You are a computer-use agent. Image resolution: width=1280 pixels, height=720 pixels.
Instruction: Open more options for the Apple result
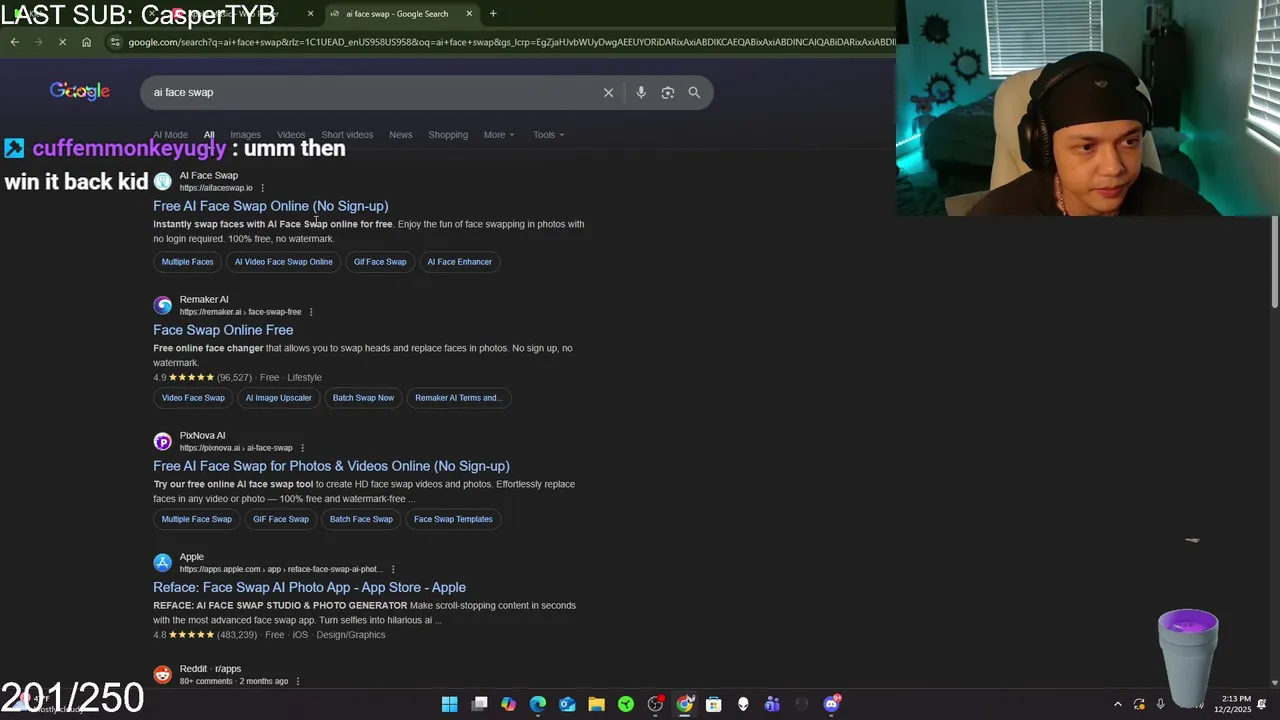click(x=392, y=569)
